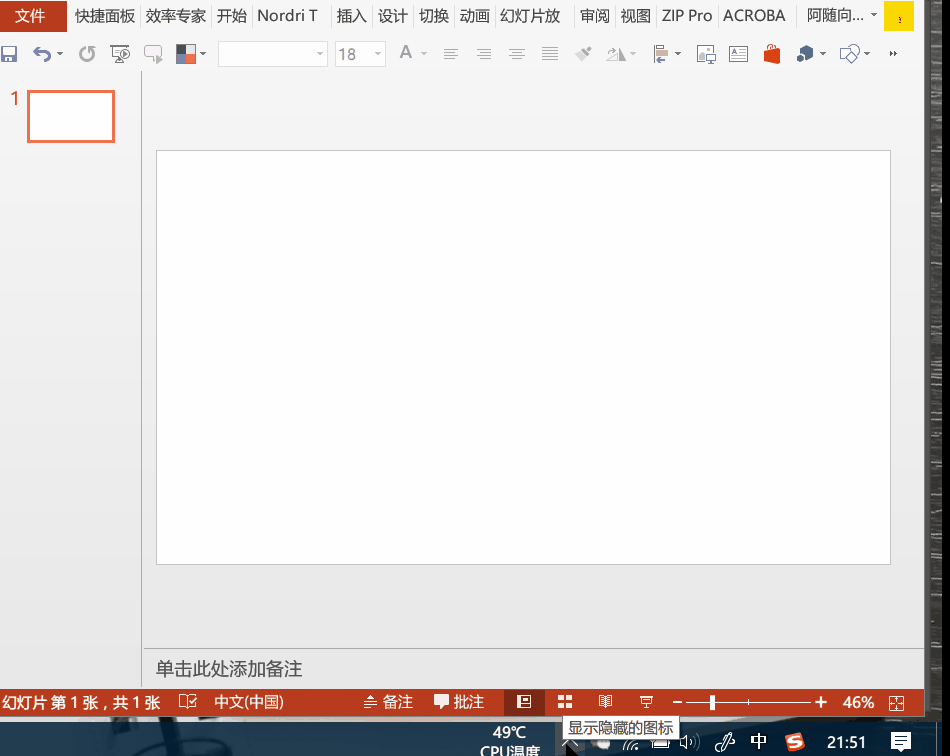Click the 中文(中国) language button

click(248, 702)
